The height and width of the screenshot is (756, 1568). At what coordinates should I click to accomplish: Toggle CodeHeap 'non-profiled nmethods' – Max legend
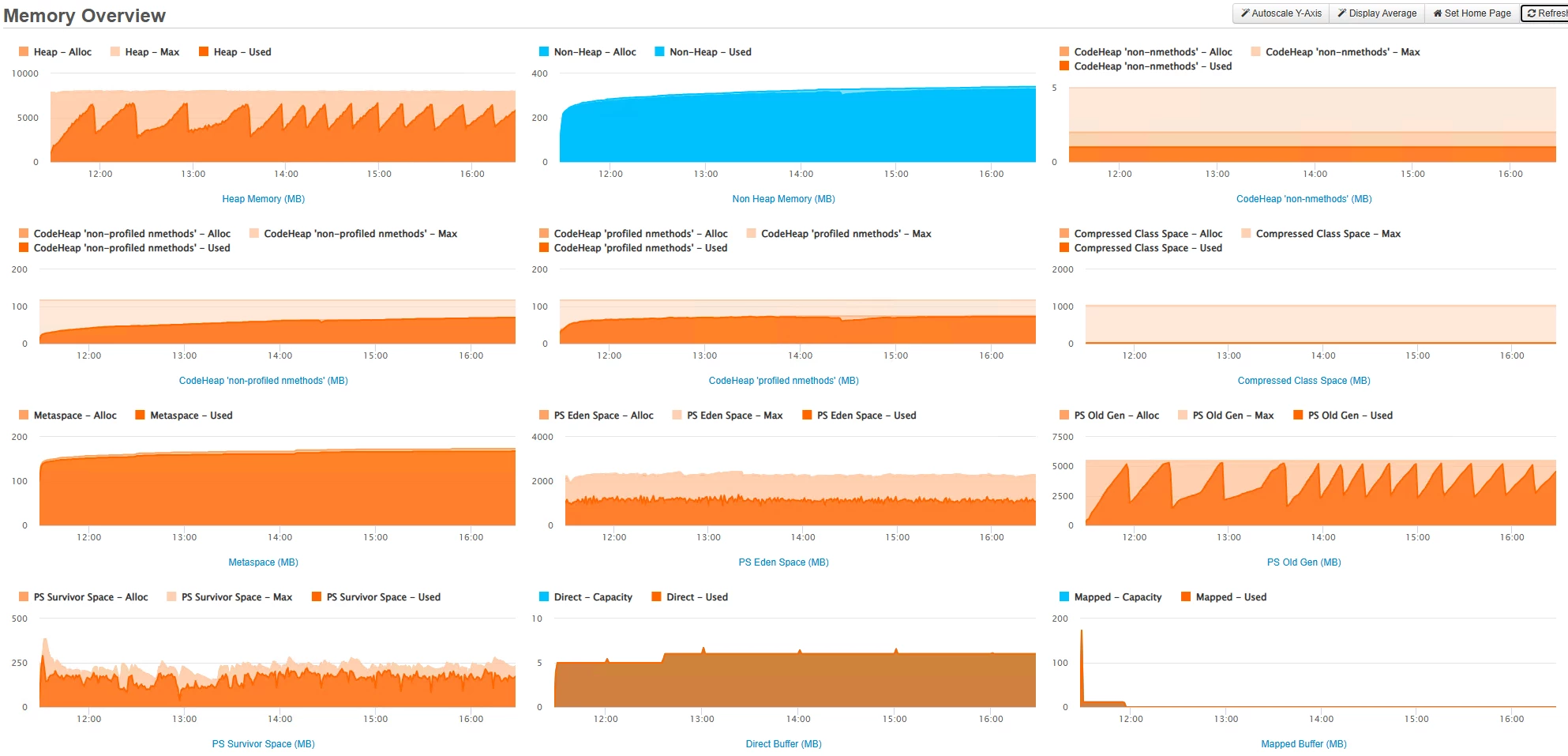pos(353,234)
